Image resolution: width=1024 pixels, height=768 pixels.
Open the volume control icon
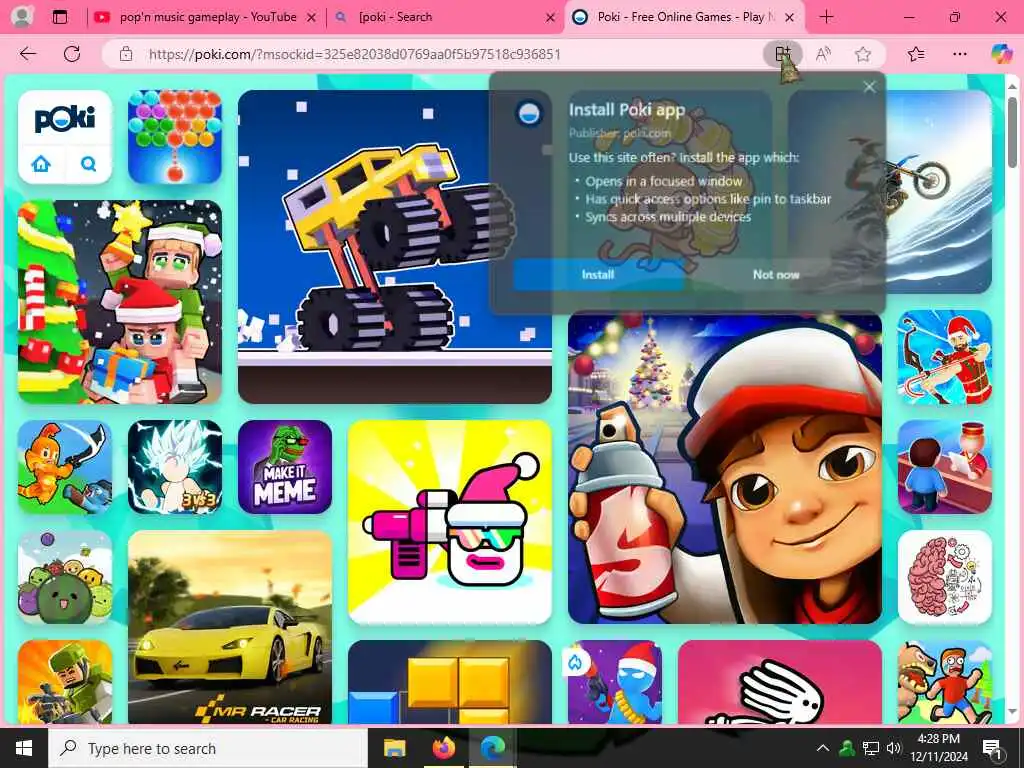(x=893, y=748)
